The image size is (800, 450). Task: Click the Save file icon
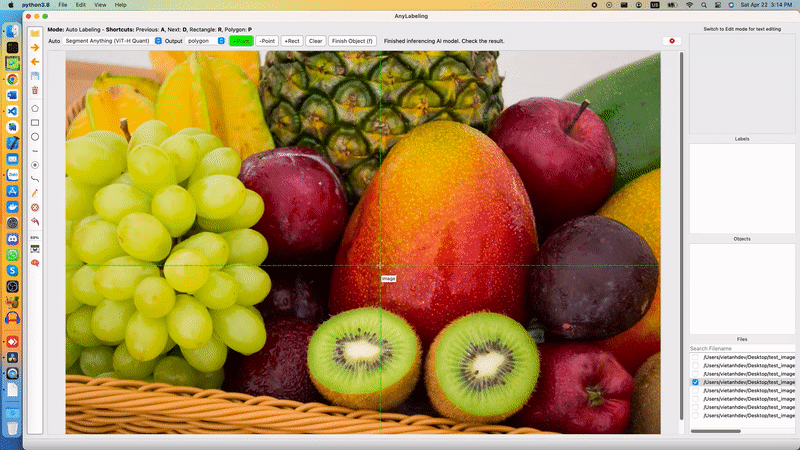coord(34,76)
